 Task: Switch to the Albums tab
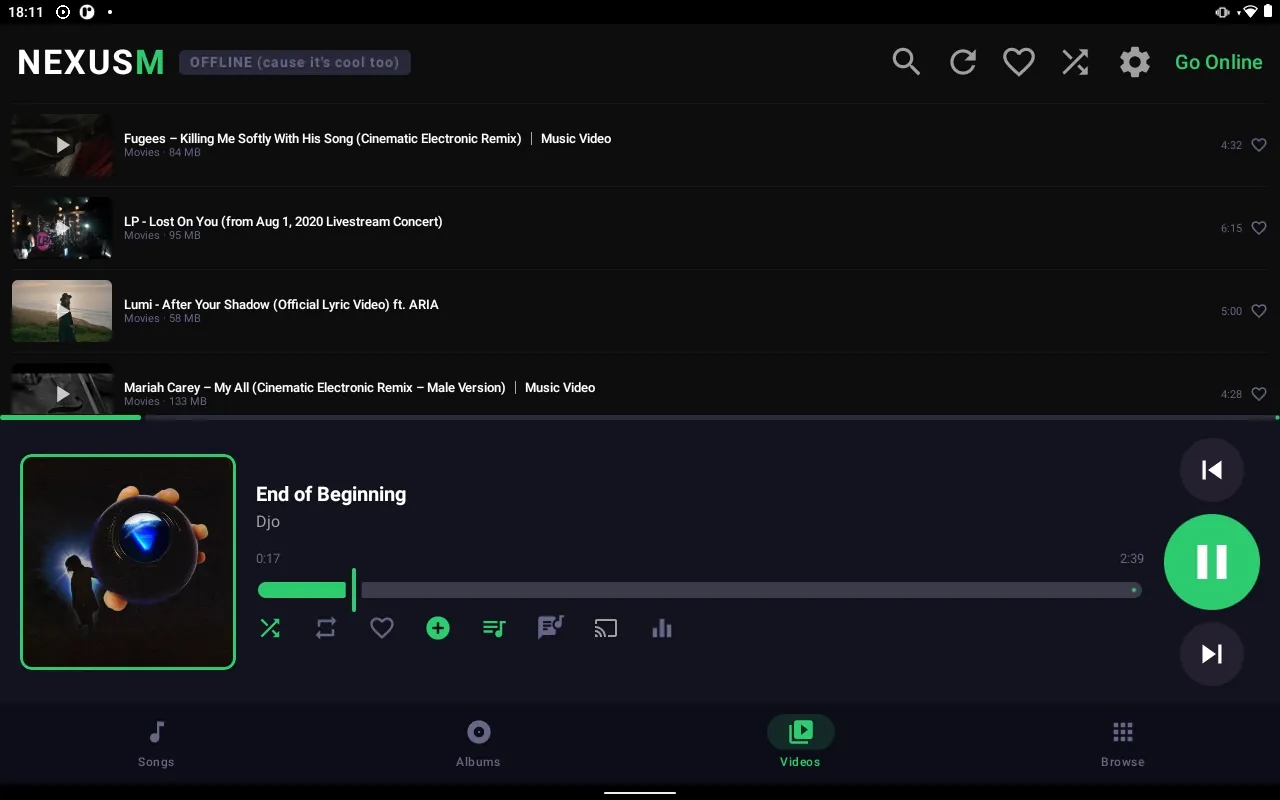pos(478,745)
